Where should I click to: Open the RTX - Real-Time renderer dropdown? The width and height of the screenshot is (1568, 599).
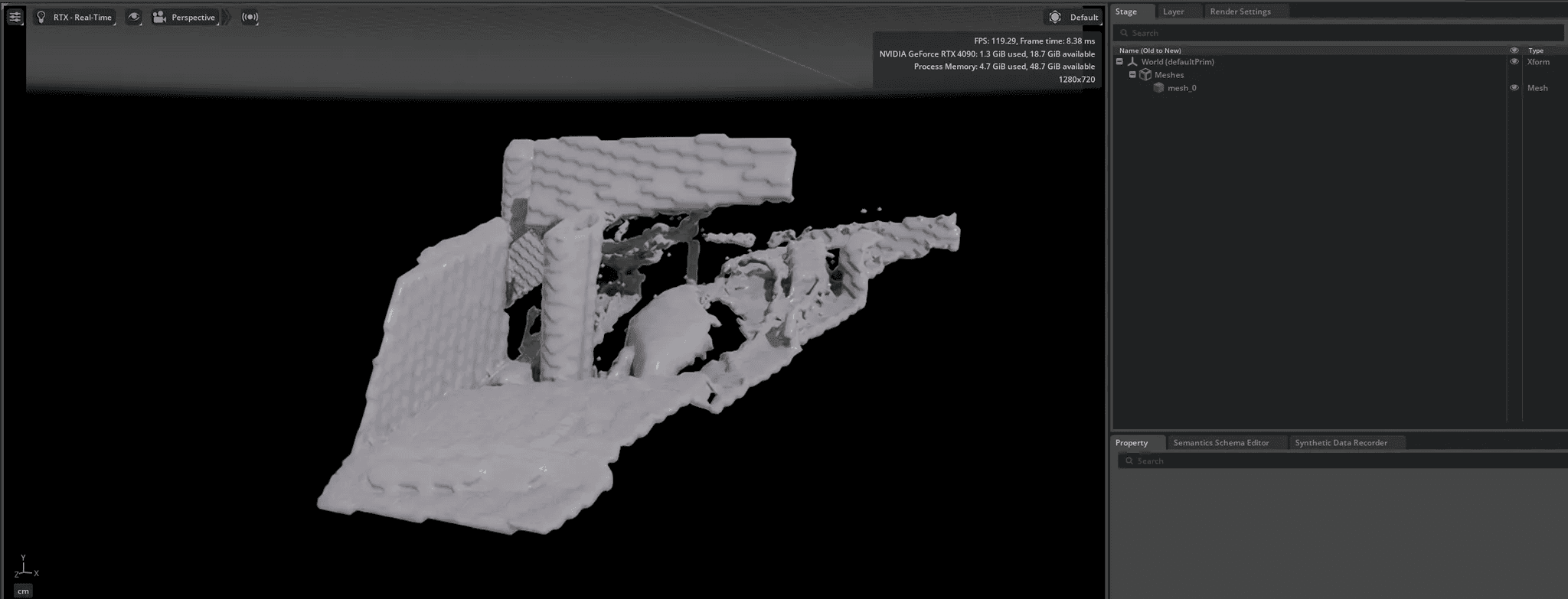[x=75, y=17]
